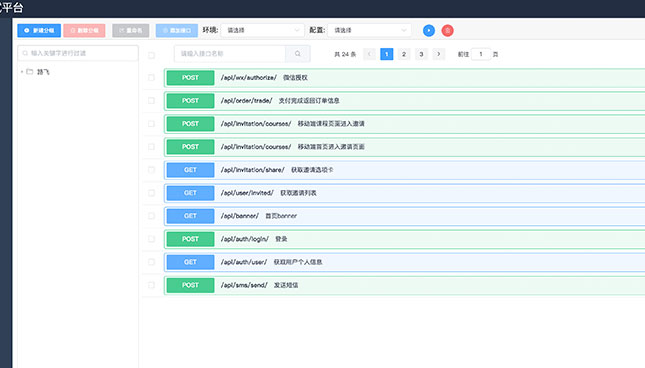Tick checkbox for /api/auth/user/ row

click(151, 262)
